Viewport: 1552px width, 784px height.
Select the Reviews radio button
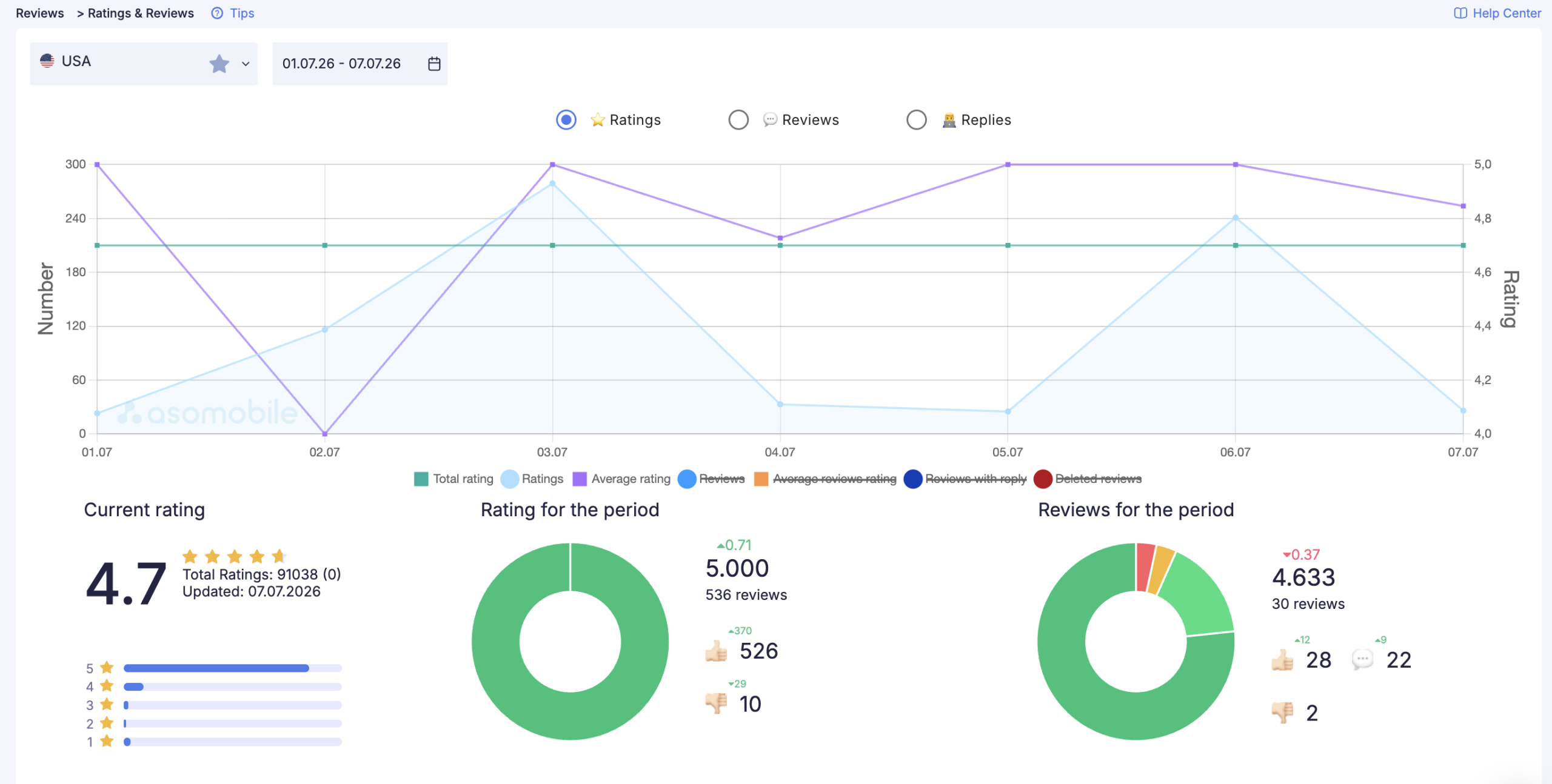[x=738, y=120]
